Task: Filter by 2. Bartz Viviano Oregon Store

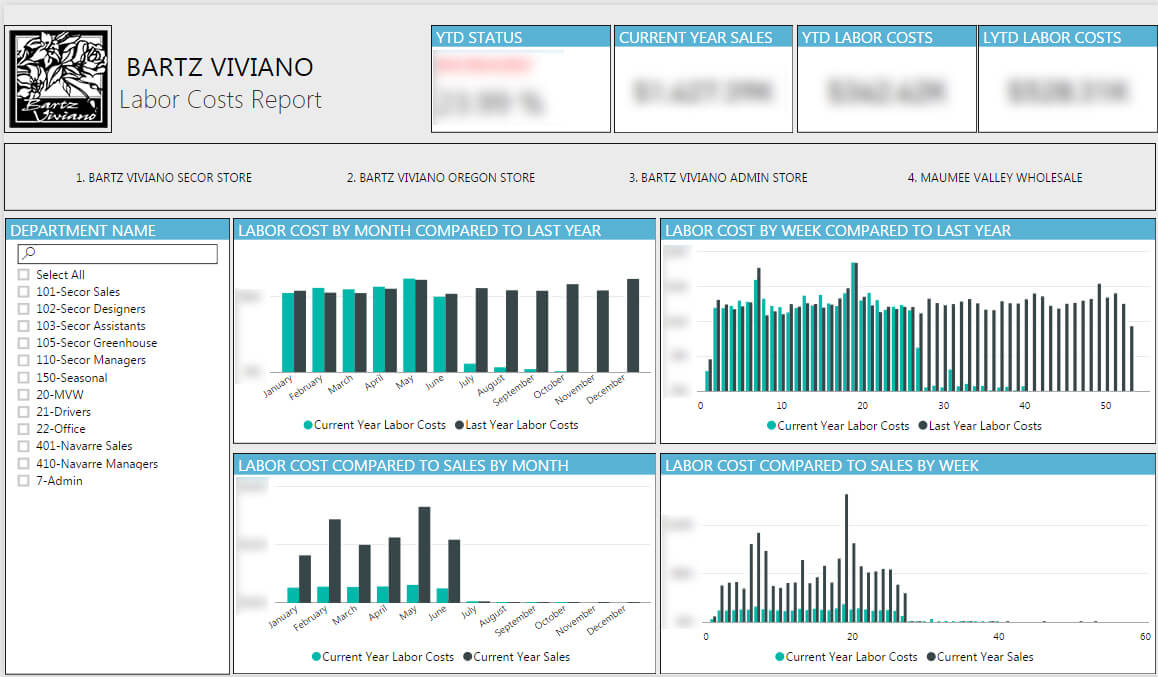Action: click(441, 178)
